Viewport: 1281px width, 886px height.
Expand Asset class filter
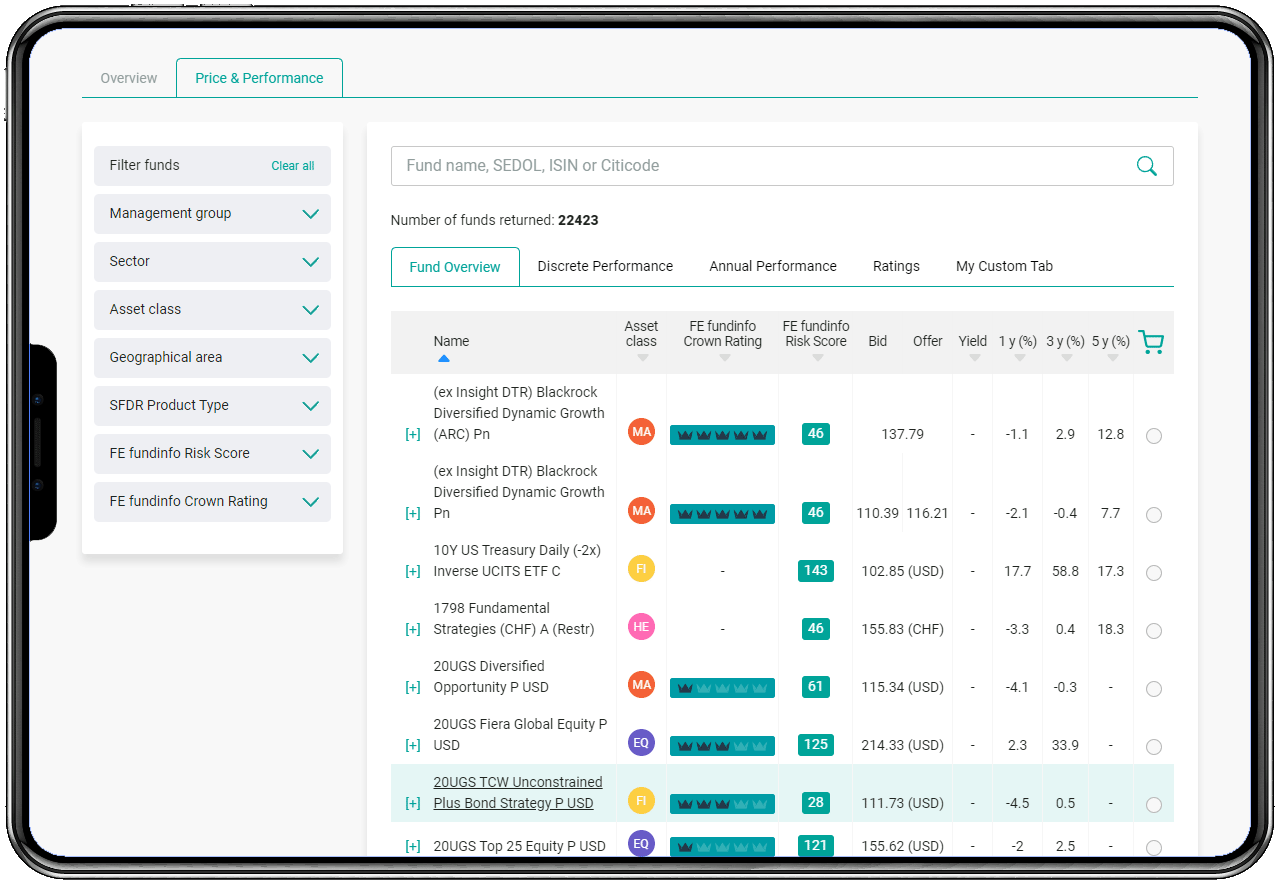coord(212,310)
